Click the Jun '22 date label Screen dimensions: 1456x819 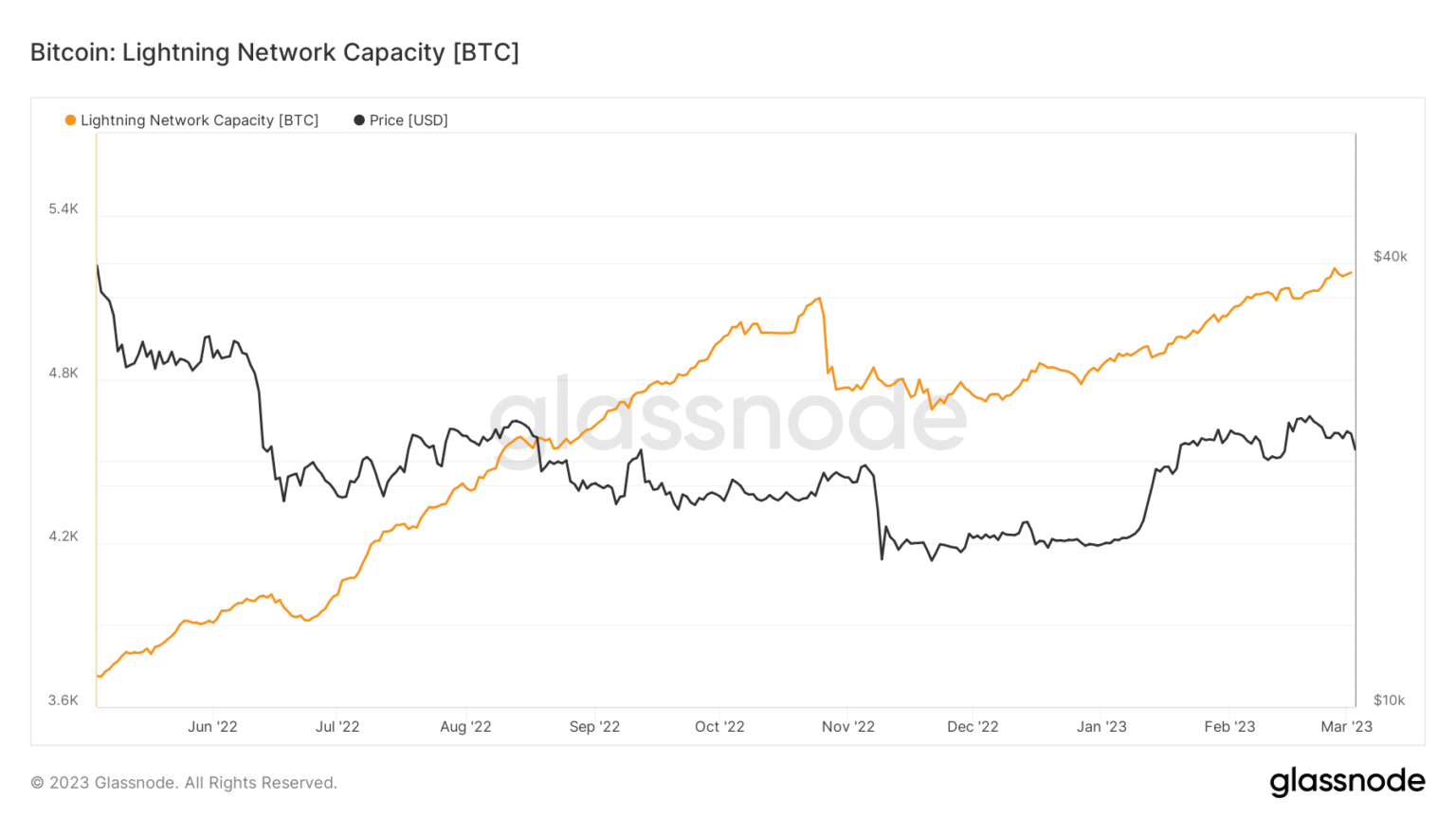(x=212, y=727)
